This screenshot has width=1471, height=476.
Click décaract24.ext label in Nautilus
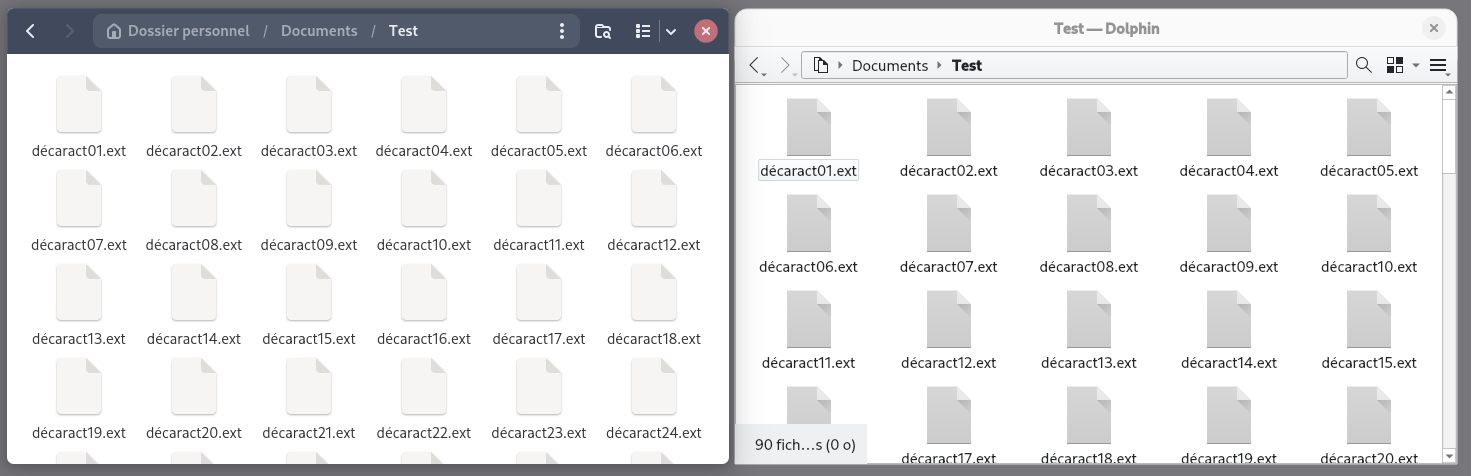(x=654, y=433)
